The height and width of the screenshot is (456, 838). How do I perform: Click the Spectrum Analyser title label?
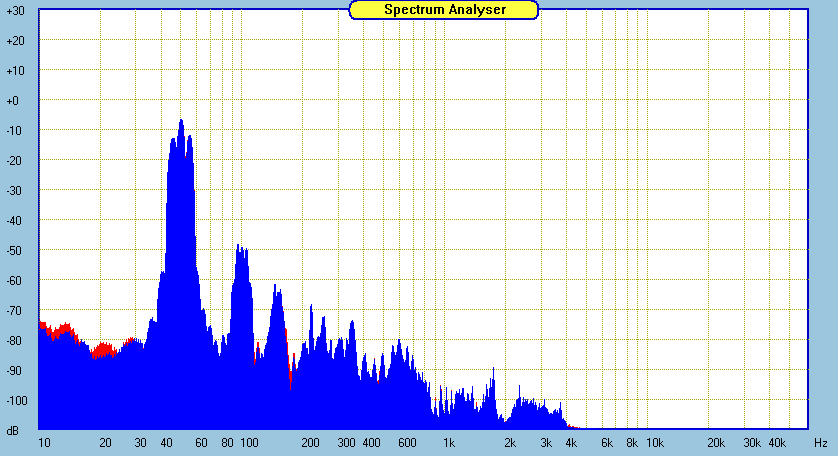(444, 10)
